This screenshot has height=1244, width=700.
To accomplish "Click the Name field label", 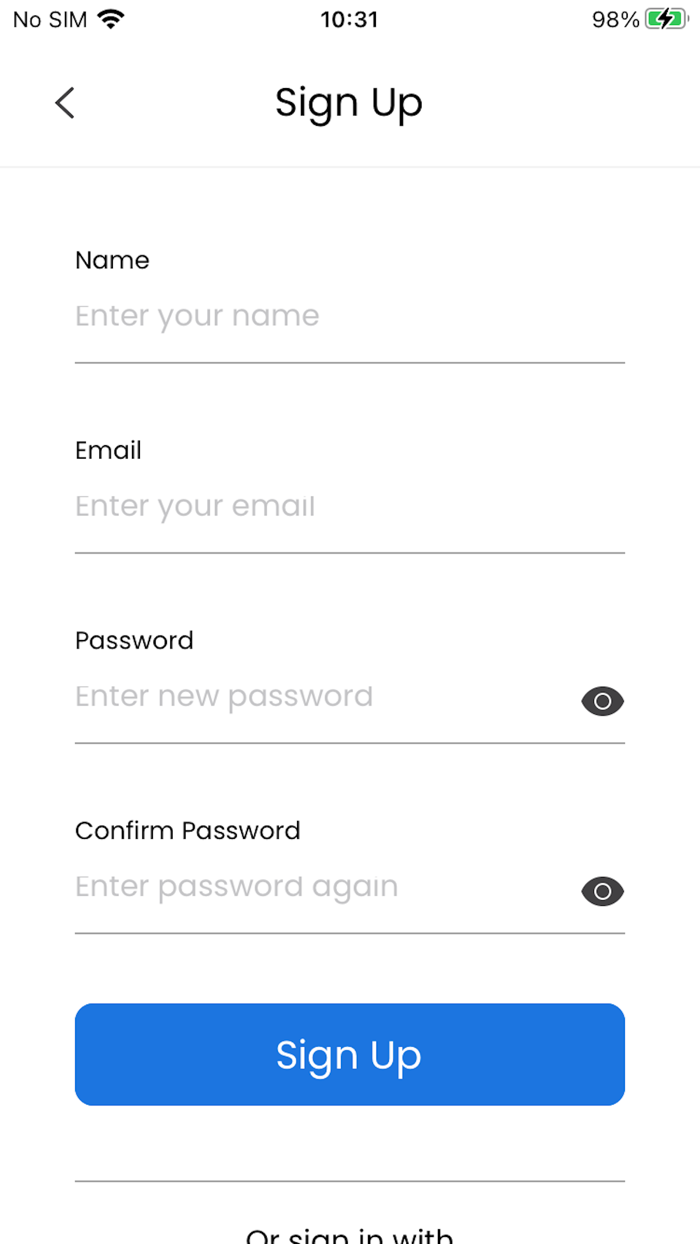I will pyautogui.click(x=112, y=260).
